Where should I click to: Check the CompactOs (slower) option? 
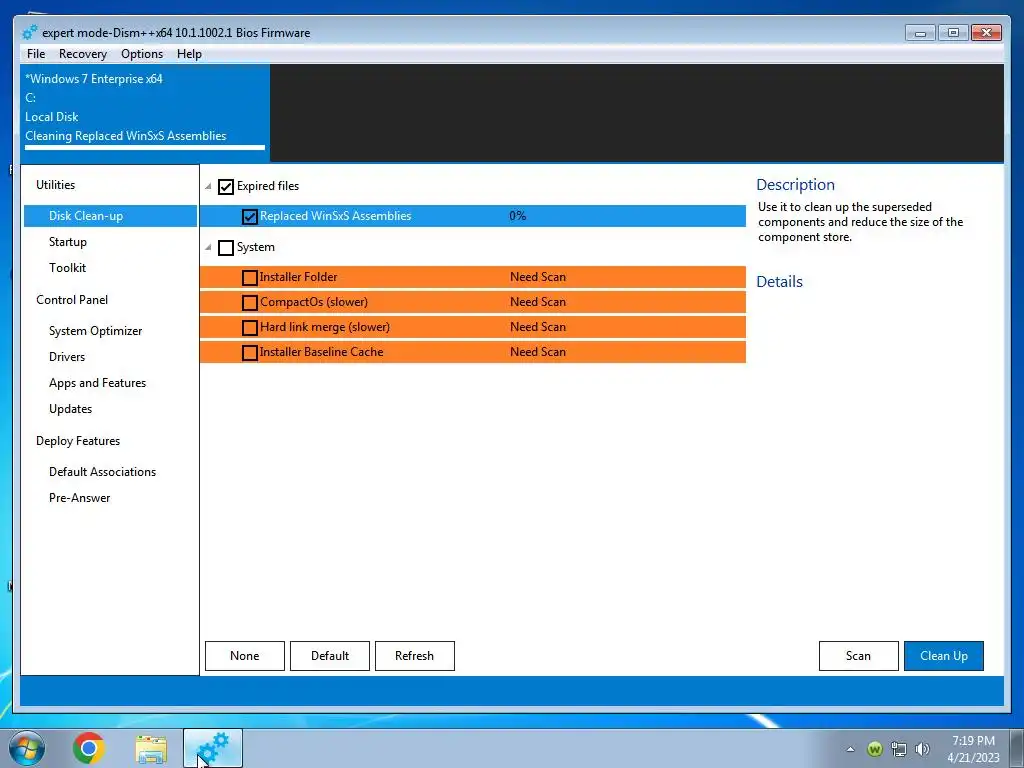(249, 302)
